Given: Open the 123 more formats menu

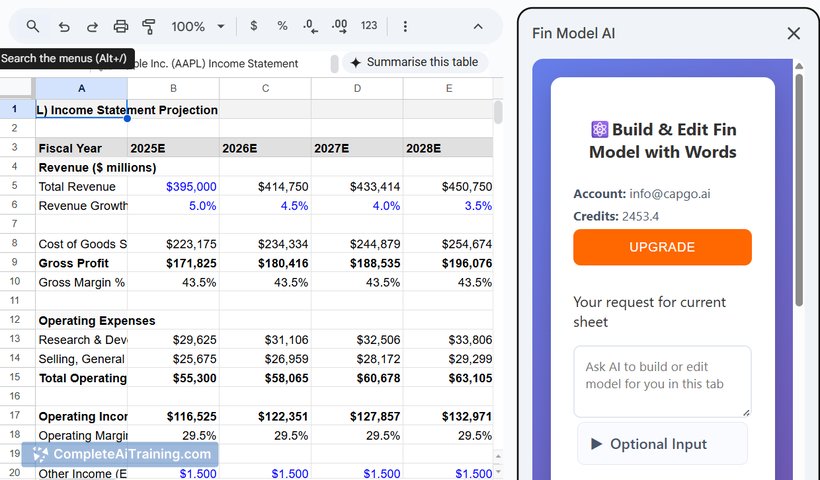Looking at the screenshot, I should pyautogui.click(x=369, y=26).
